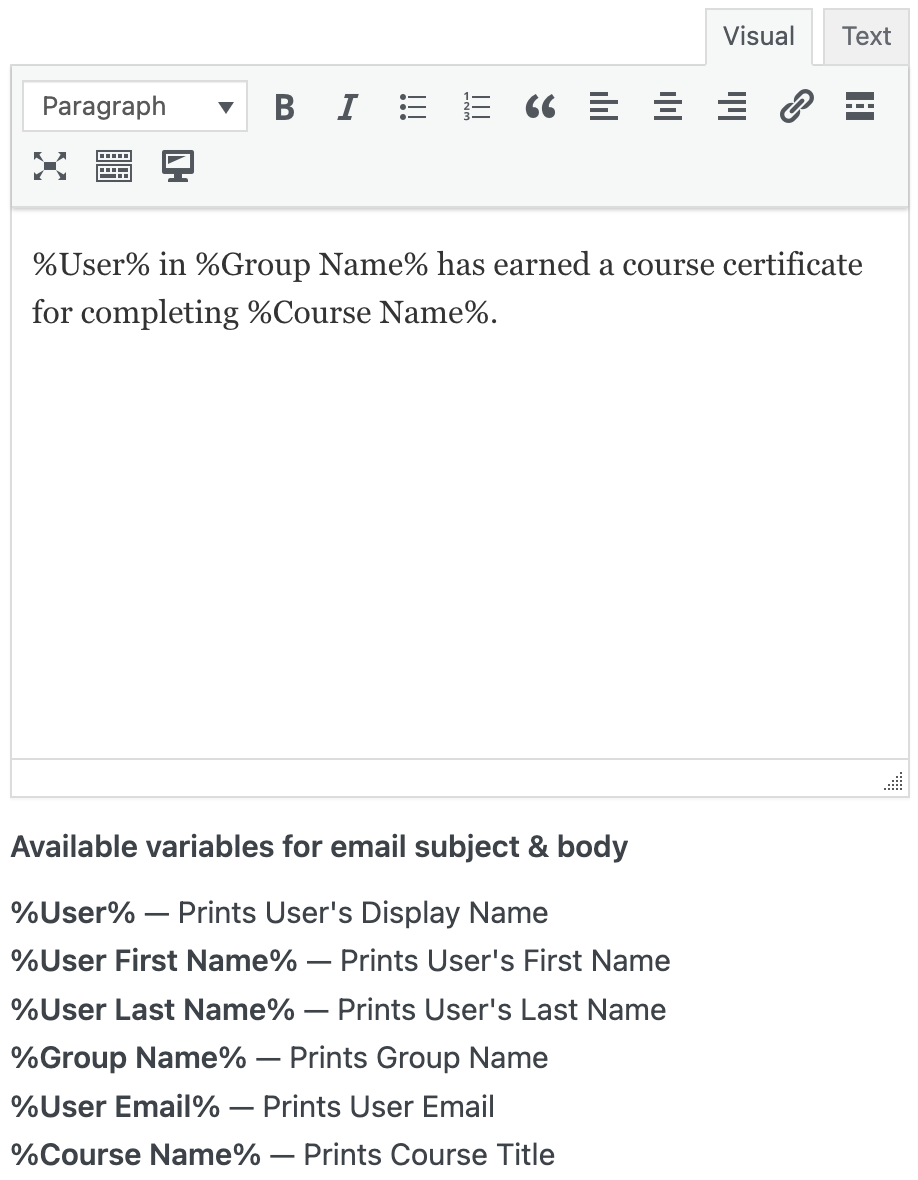
Task: Enable left text alignment
Action: (x=604, y=106)
